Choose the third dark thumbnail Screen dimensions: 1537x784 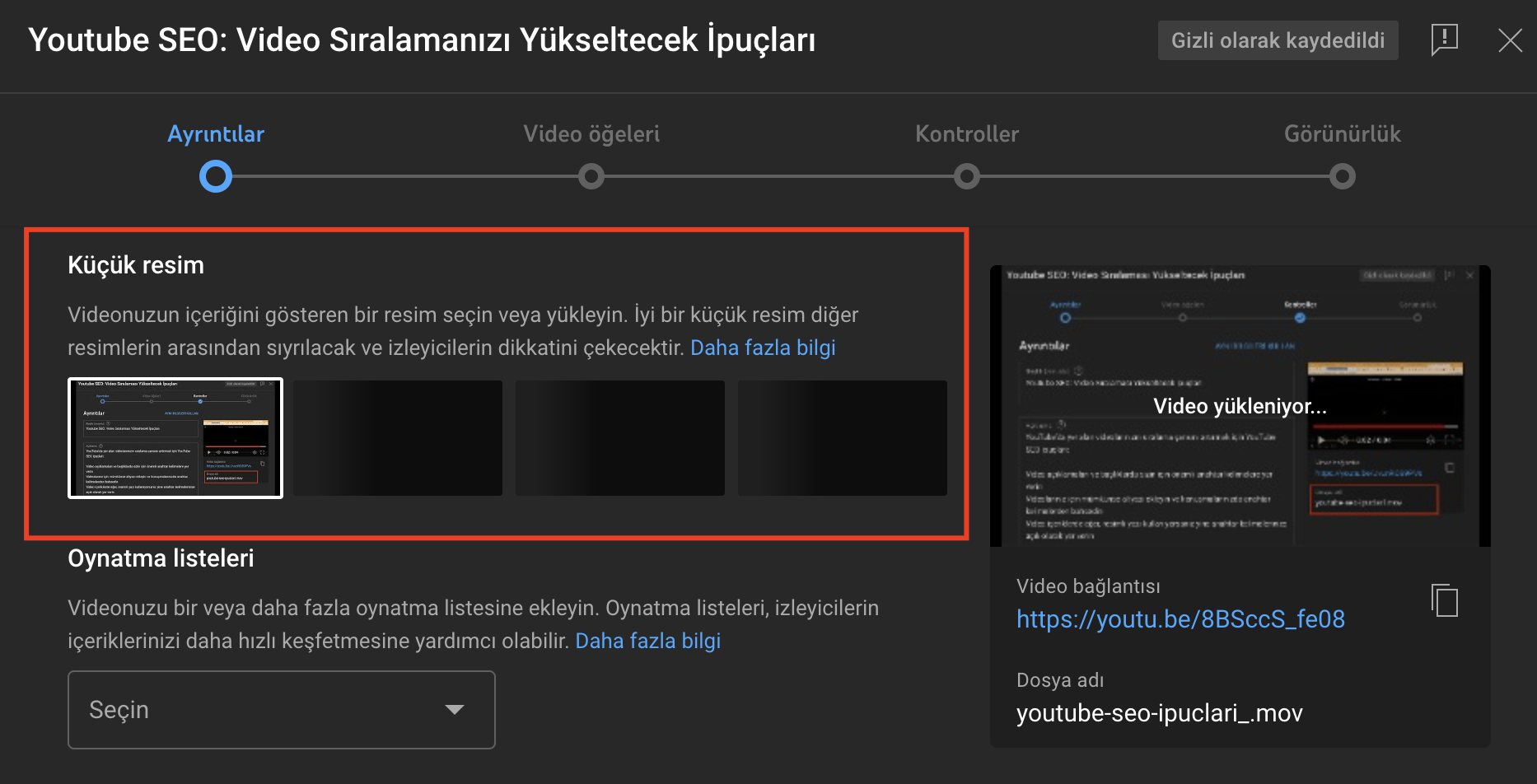click(620, 438)
